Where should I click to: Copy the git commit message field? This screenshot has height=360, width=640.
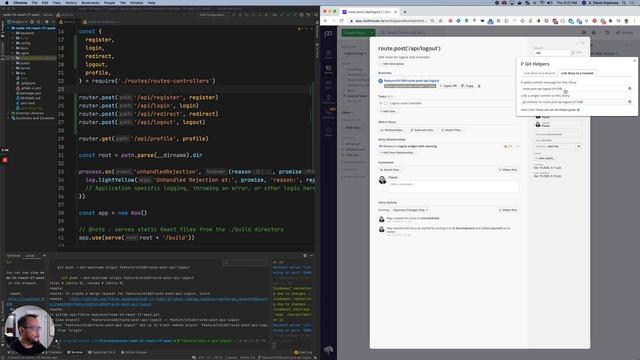click(630, 89)
